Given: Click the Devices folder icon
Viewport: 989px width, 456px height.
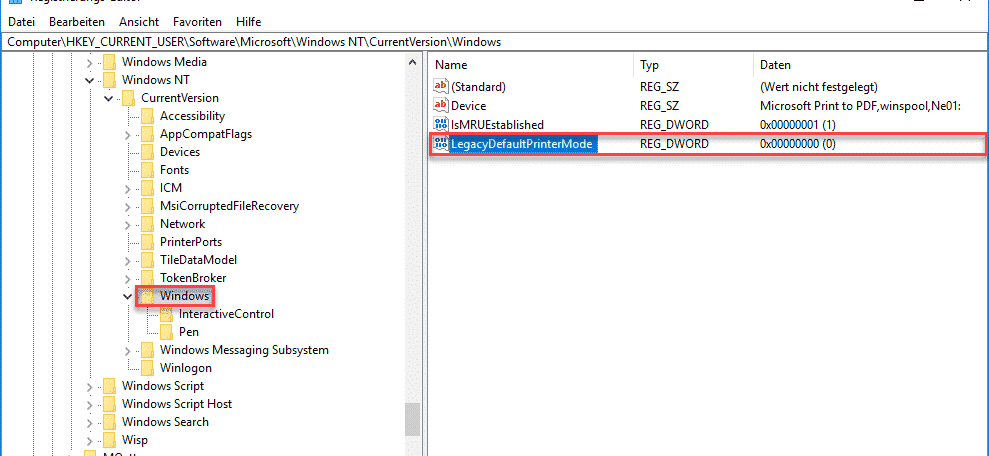Looking at the screenshot, I should tap(148, 152).
